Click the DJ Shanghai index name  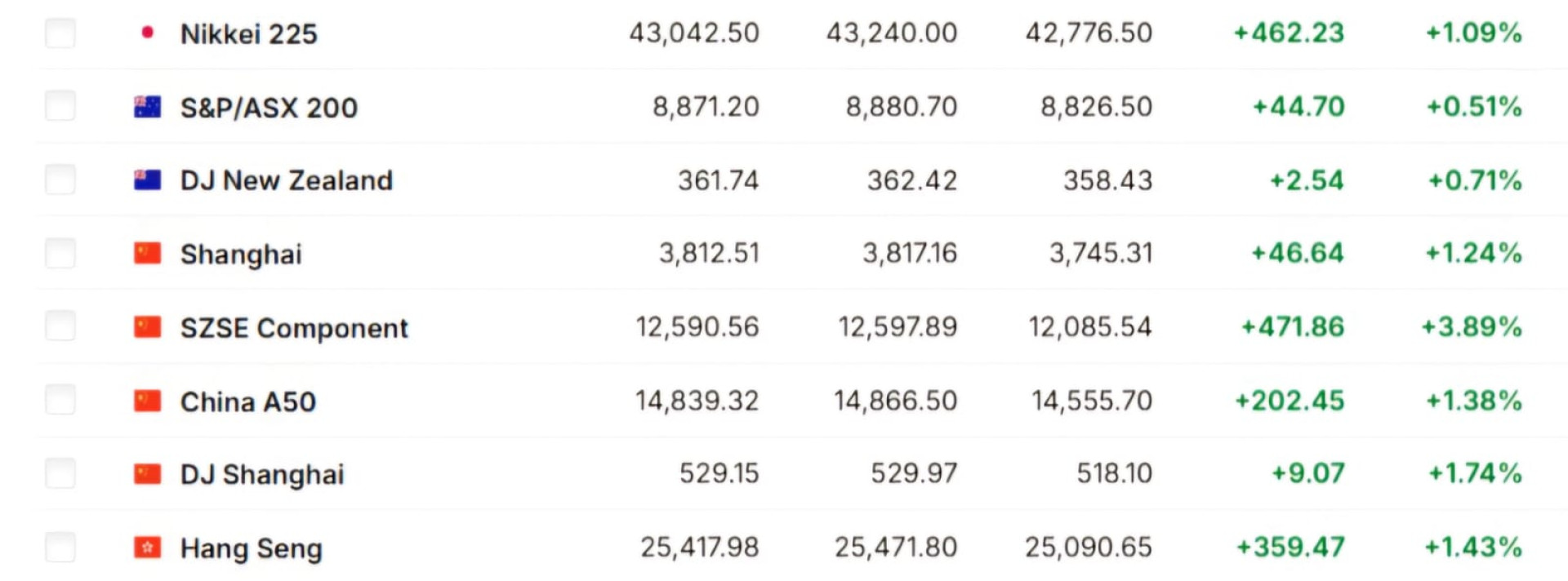262,475
